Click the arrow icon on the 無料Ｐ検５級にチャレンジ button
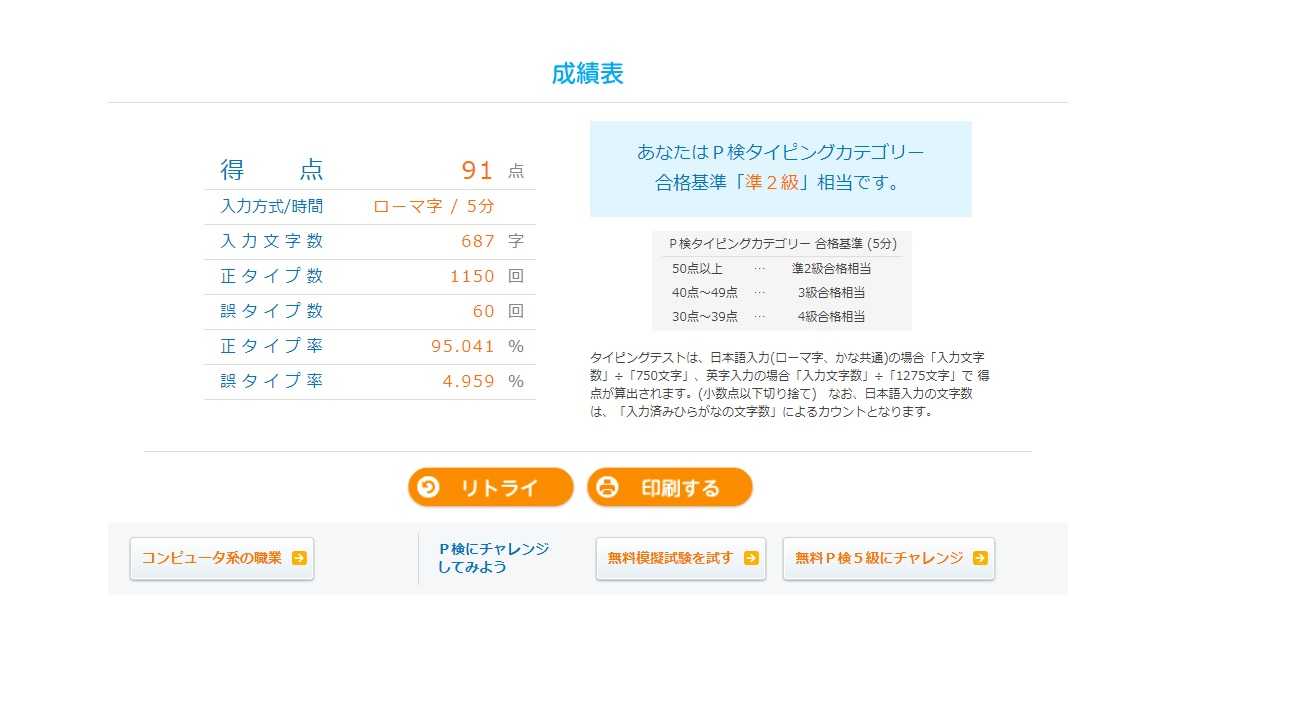The image size is (1303, 726). click(980, 558)
